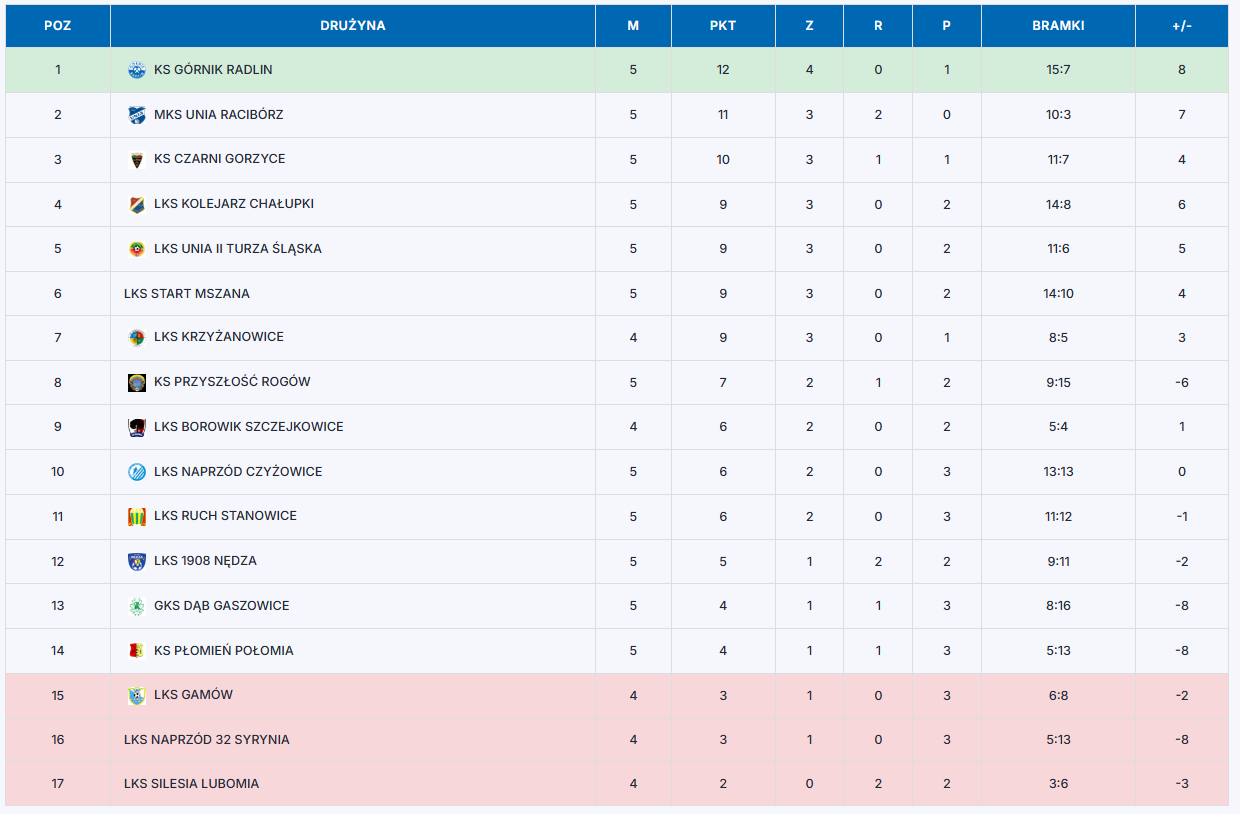Click the LKS Naprzód Czyżowice crest icon
The image size is (1240, 814).
point(137,472)
